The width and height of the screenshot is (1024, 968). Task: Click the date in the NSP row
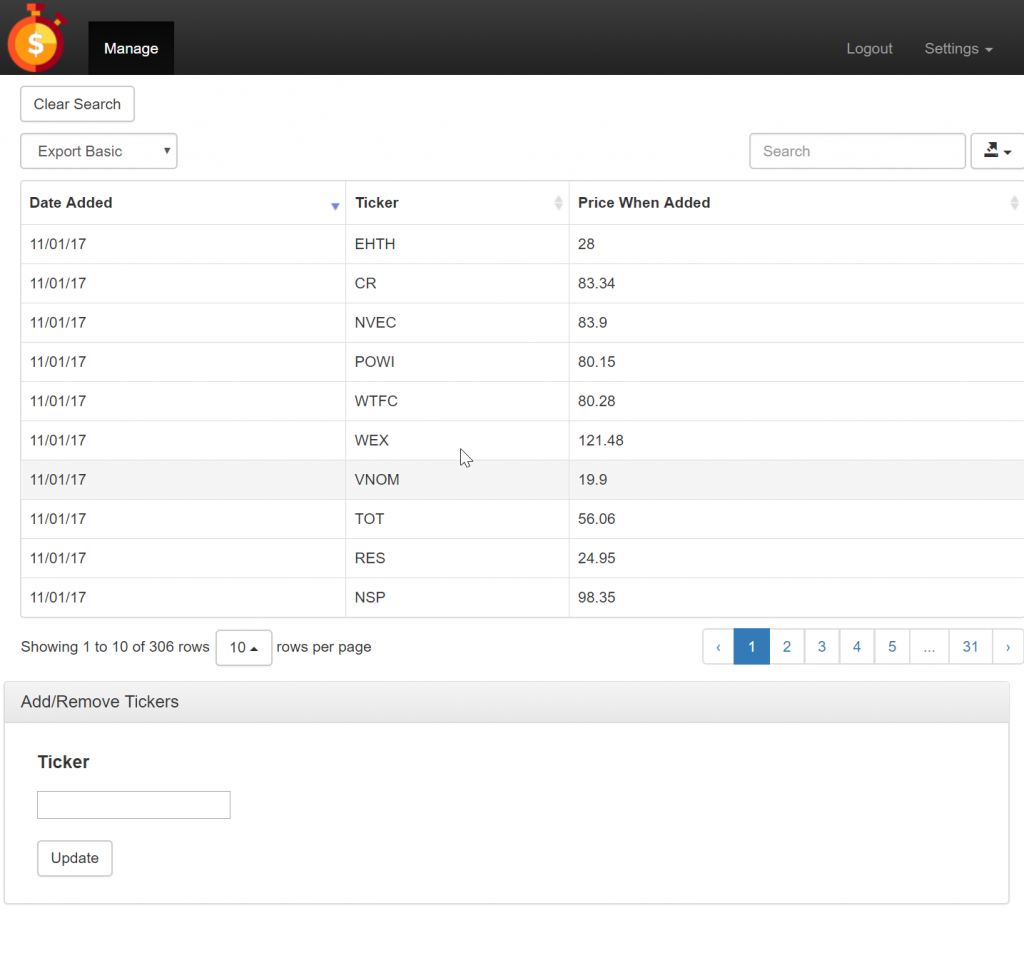pyautogui.click(x=58, y=597)
